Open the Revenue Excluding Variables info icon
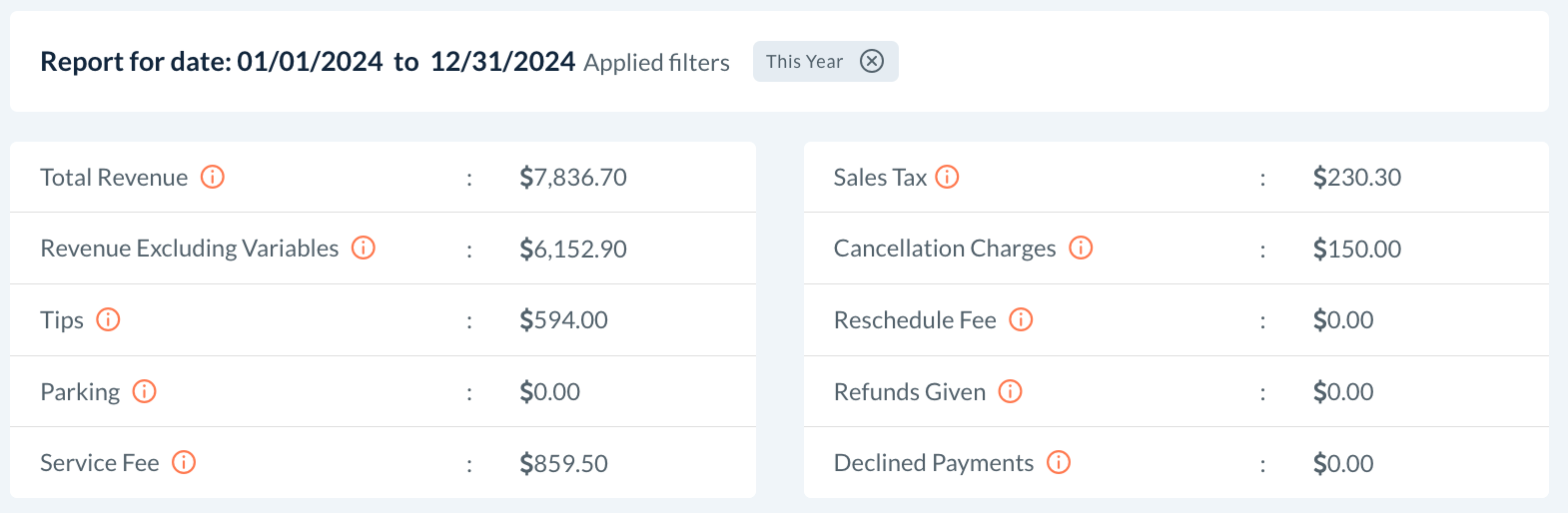The width and height of the screenshot is (1568, 513). (x=364, y=248)
